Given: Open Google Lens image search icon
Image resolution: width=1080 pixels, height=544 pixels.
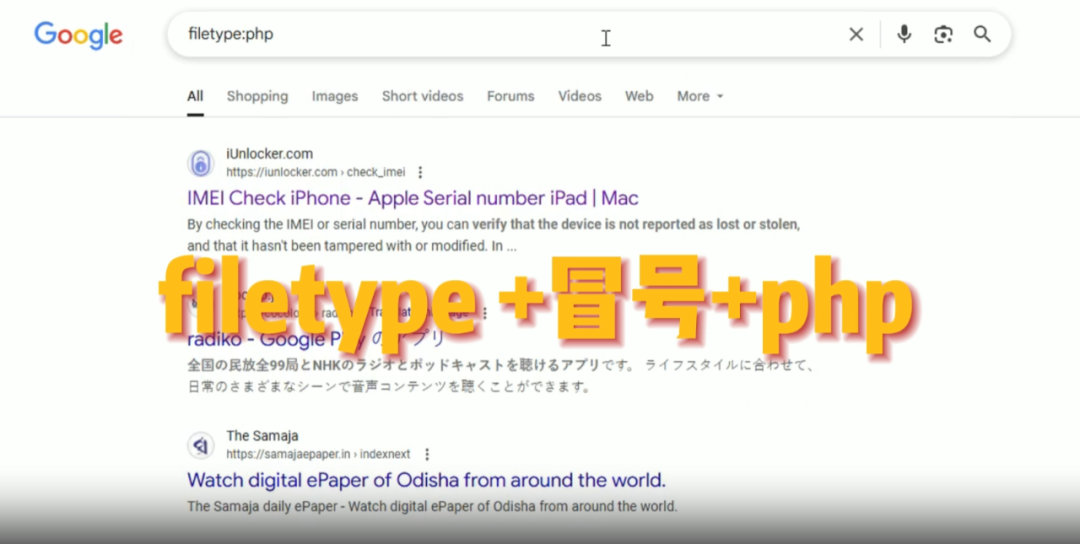Looking at the screenshot, I should (943, 34).
